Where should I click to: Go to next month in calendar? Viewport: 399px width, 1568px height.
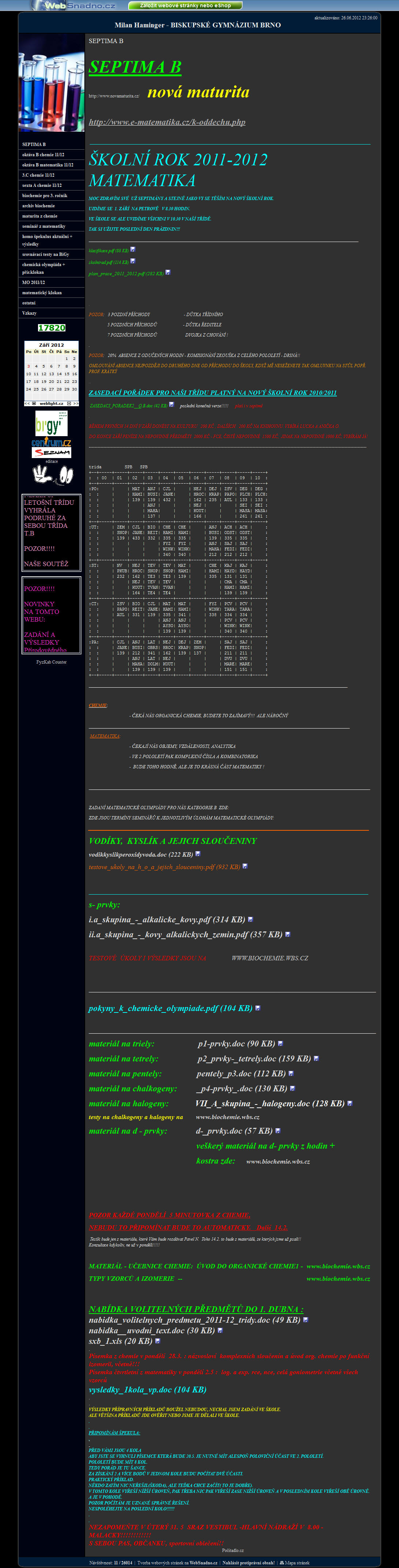(x=76, y=404)
